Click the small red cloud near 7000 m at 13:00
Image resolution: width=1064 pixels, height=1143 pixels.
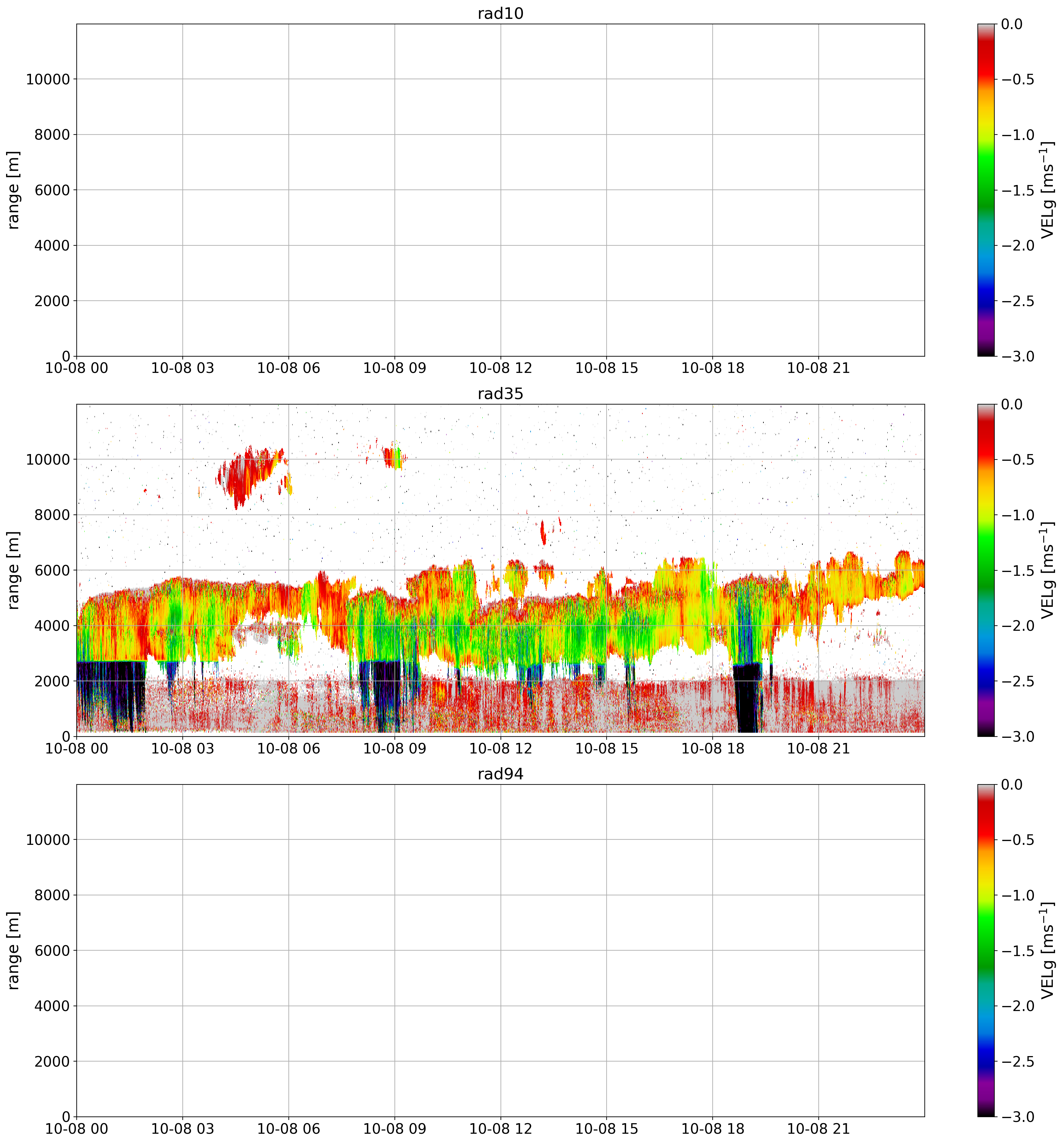point(543,533)
